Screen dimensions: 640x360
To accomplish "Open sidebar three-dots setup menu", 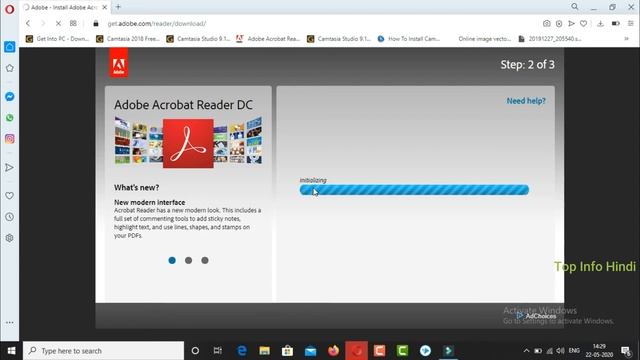I will coord(9,322).
